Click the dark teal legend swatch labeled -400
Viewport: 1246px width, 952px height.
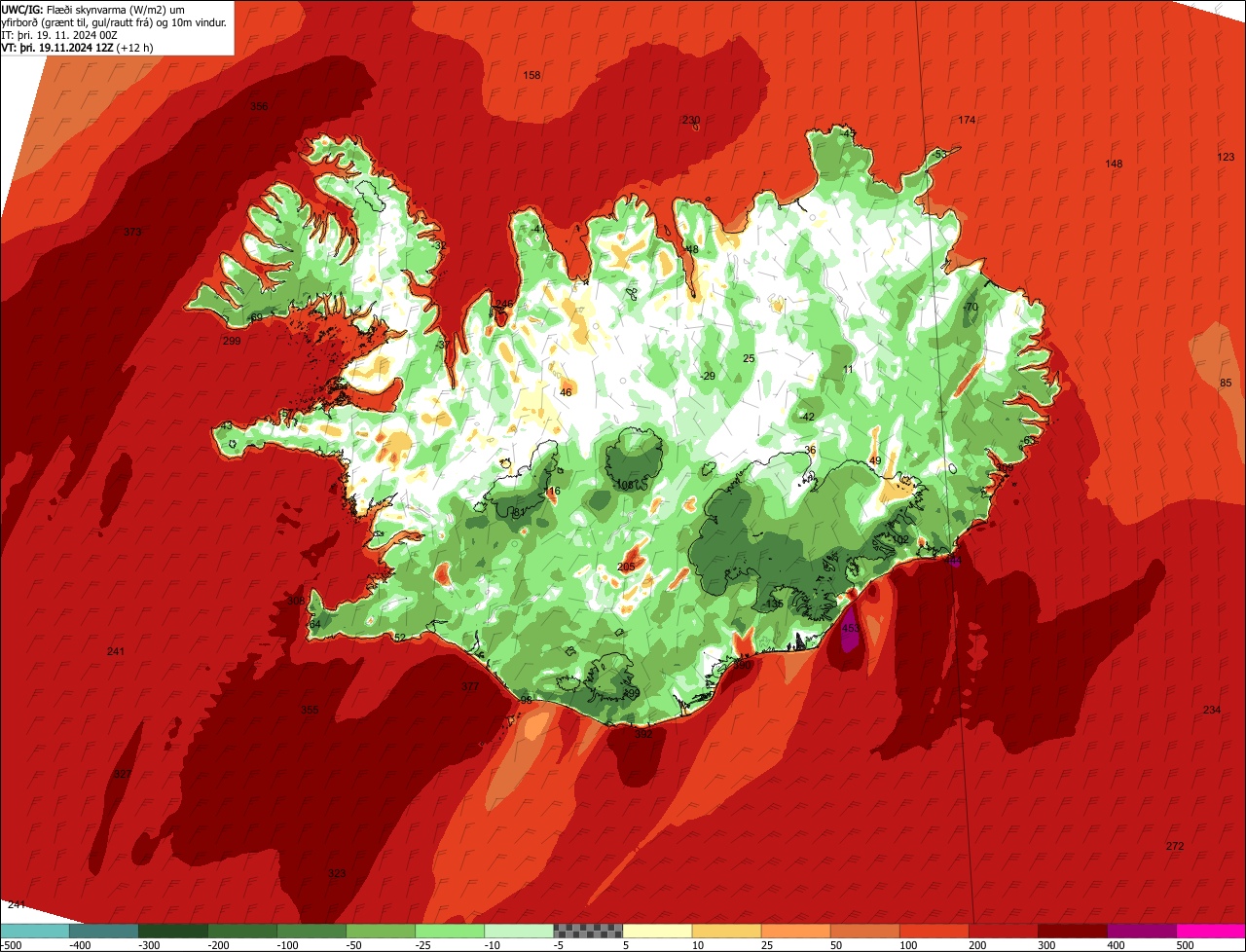[x=103, y=931]
